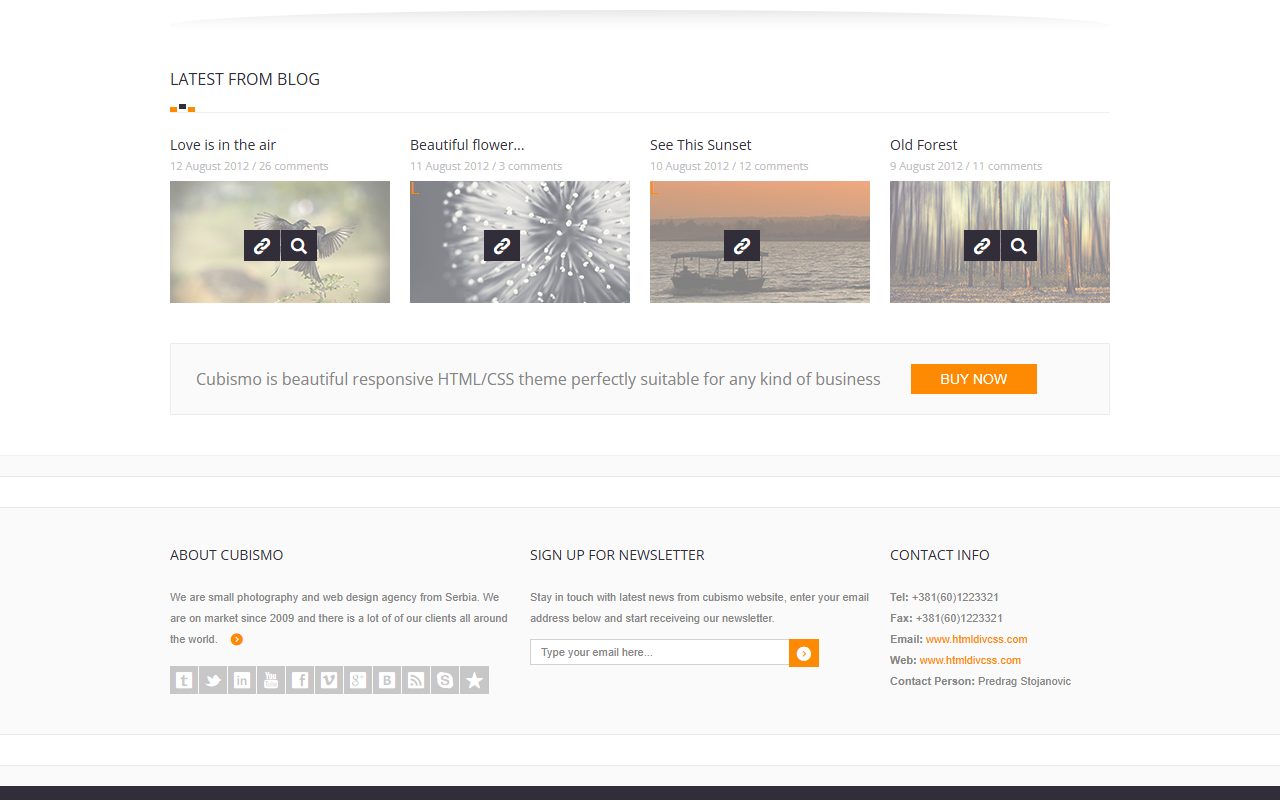1280x800 pixels.
Task: Click '9 August 2012 / 11 comments' text
Action: coord(966,166)
